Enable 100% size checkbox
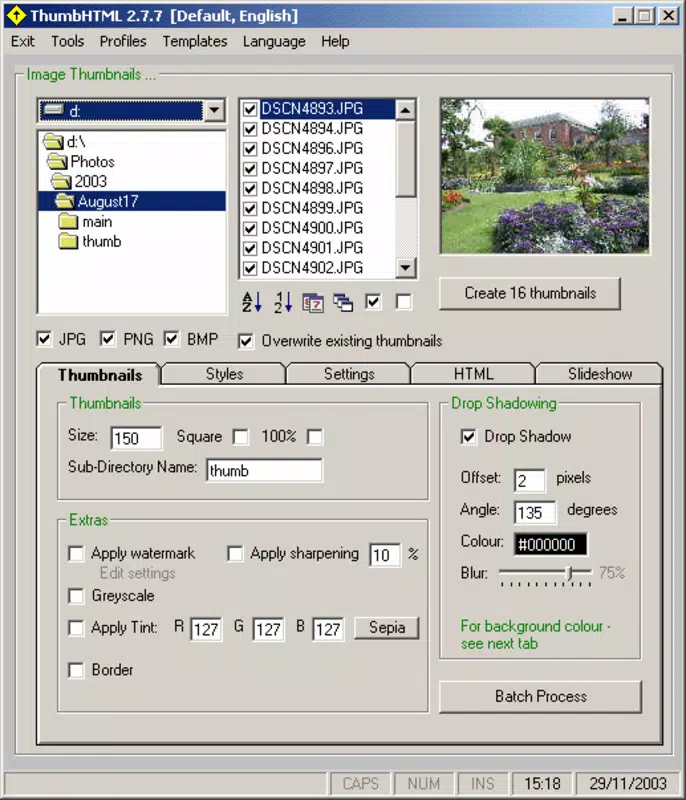 click(315, 437)
